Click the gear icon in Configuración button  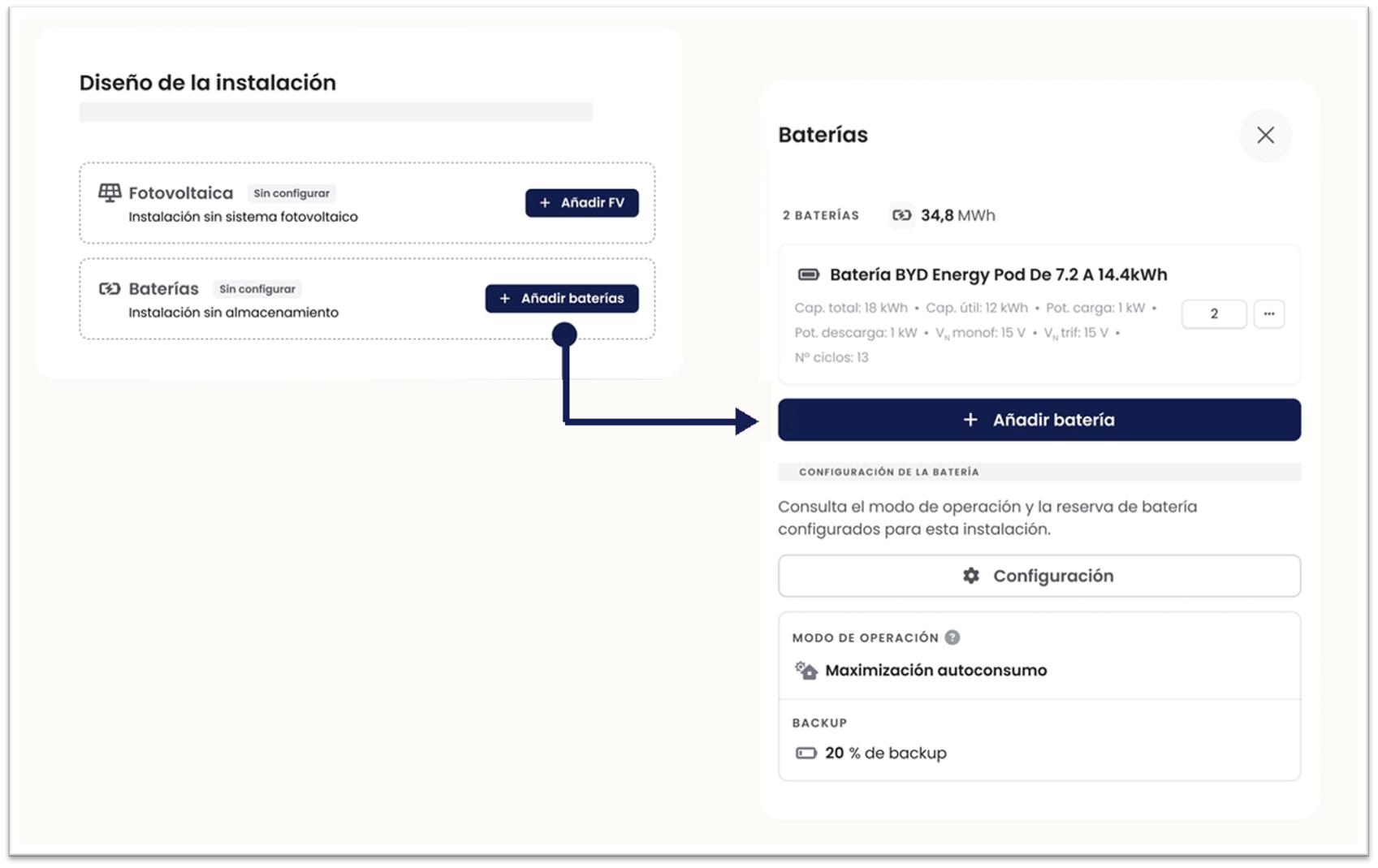[971, 576]
